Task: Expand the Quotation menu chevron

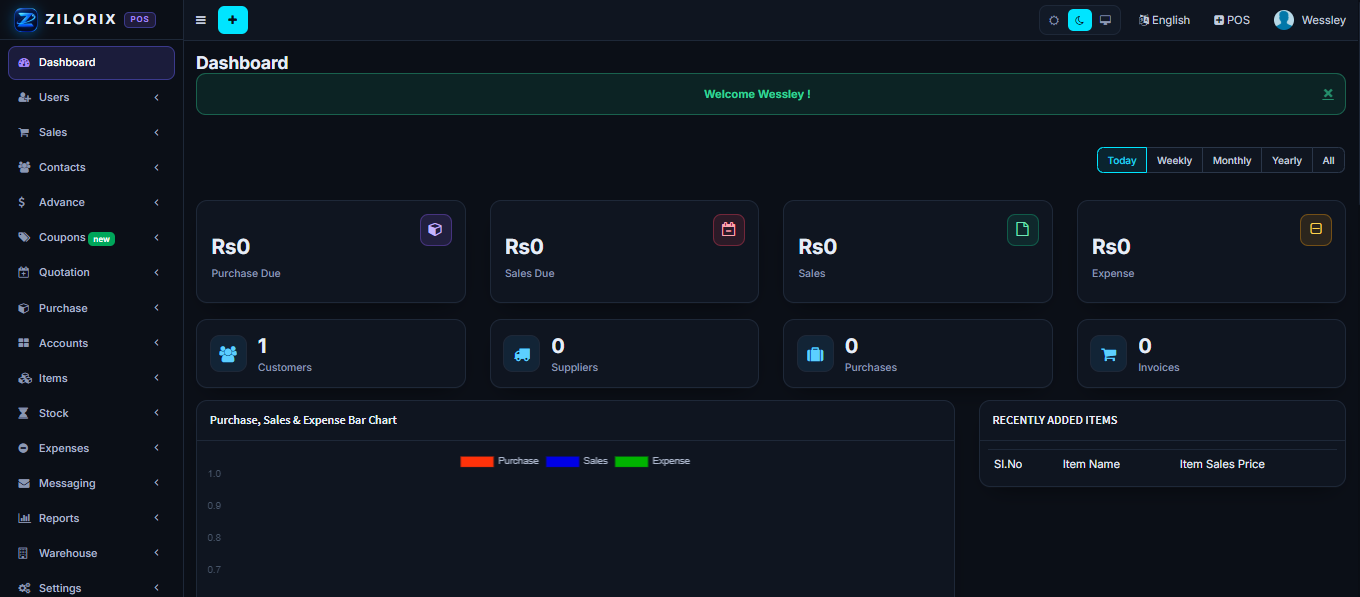Action: (157, 272)
